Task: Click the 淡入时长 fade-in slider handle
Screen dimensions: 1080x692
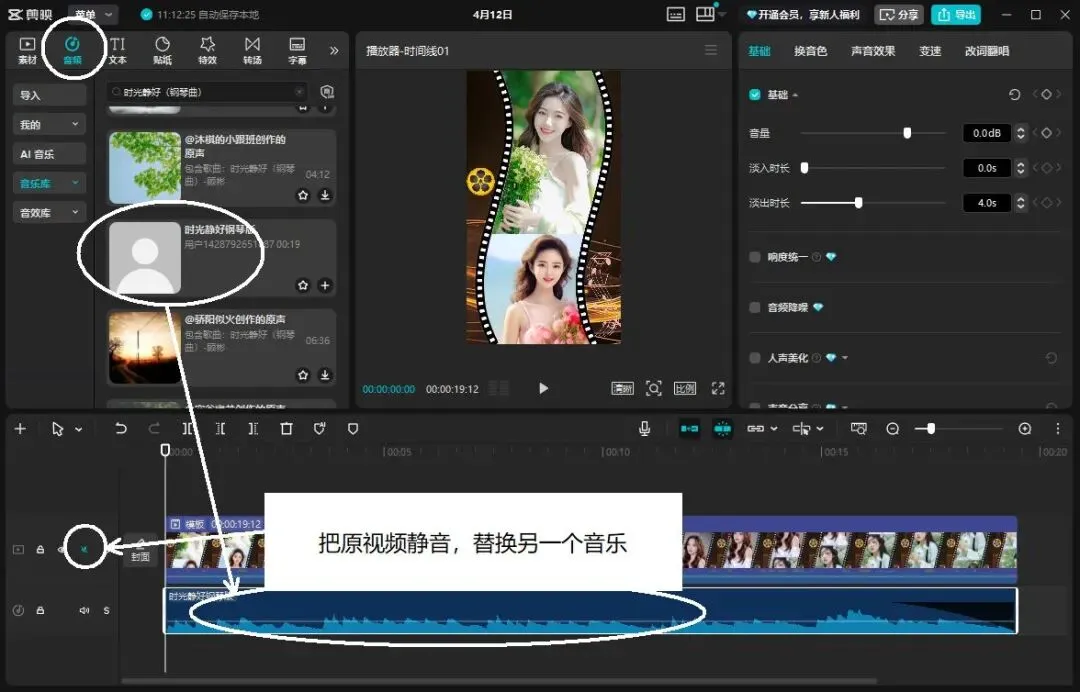Action: 804,168
